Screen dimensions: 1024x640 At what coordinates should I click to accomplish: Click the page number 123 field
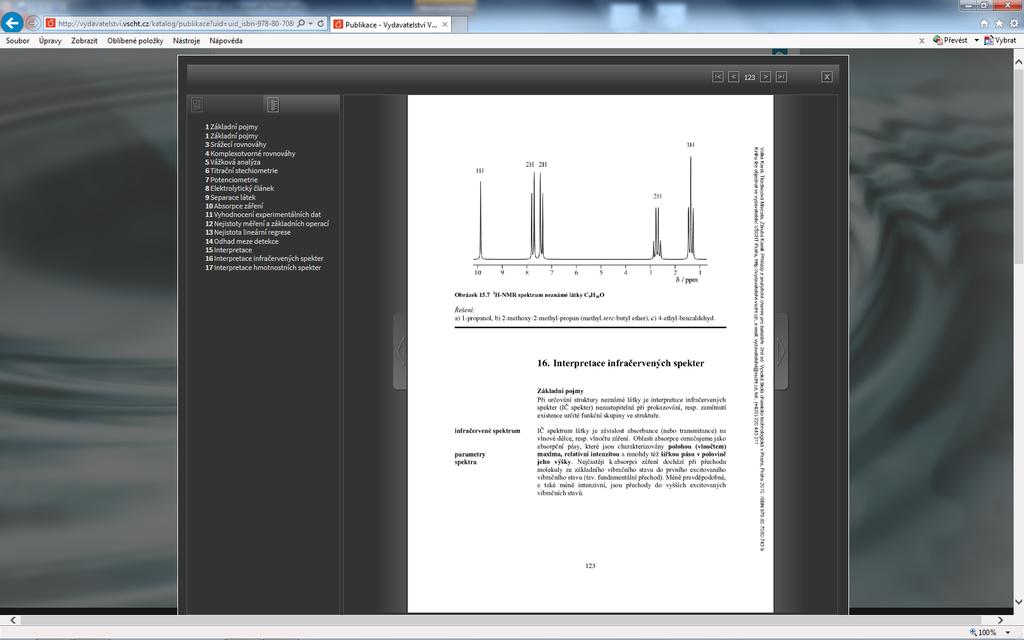[750, 77]
